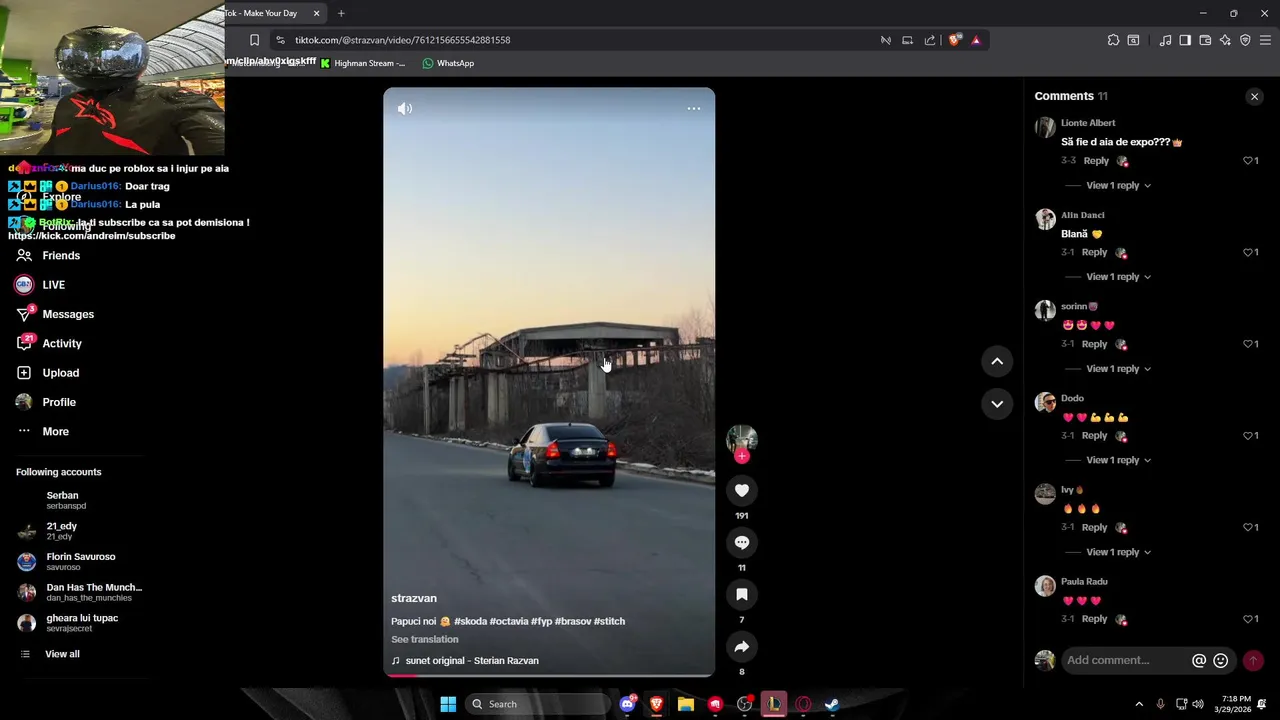The image size is (1280, 720).
Task: Like Paula Radu's comment
Action: pos(1248,619)
